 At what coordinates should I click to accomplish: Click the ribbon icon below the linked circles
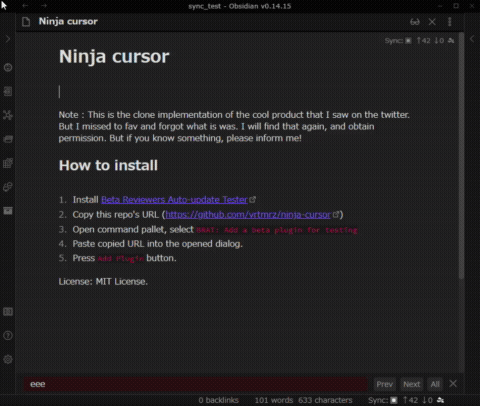pyautogui.click(x=8, y=211)
